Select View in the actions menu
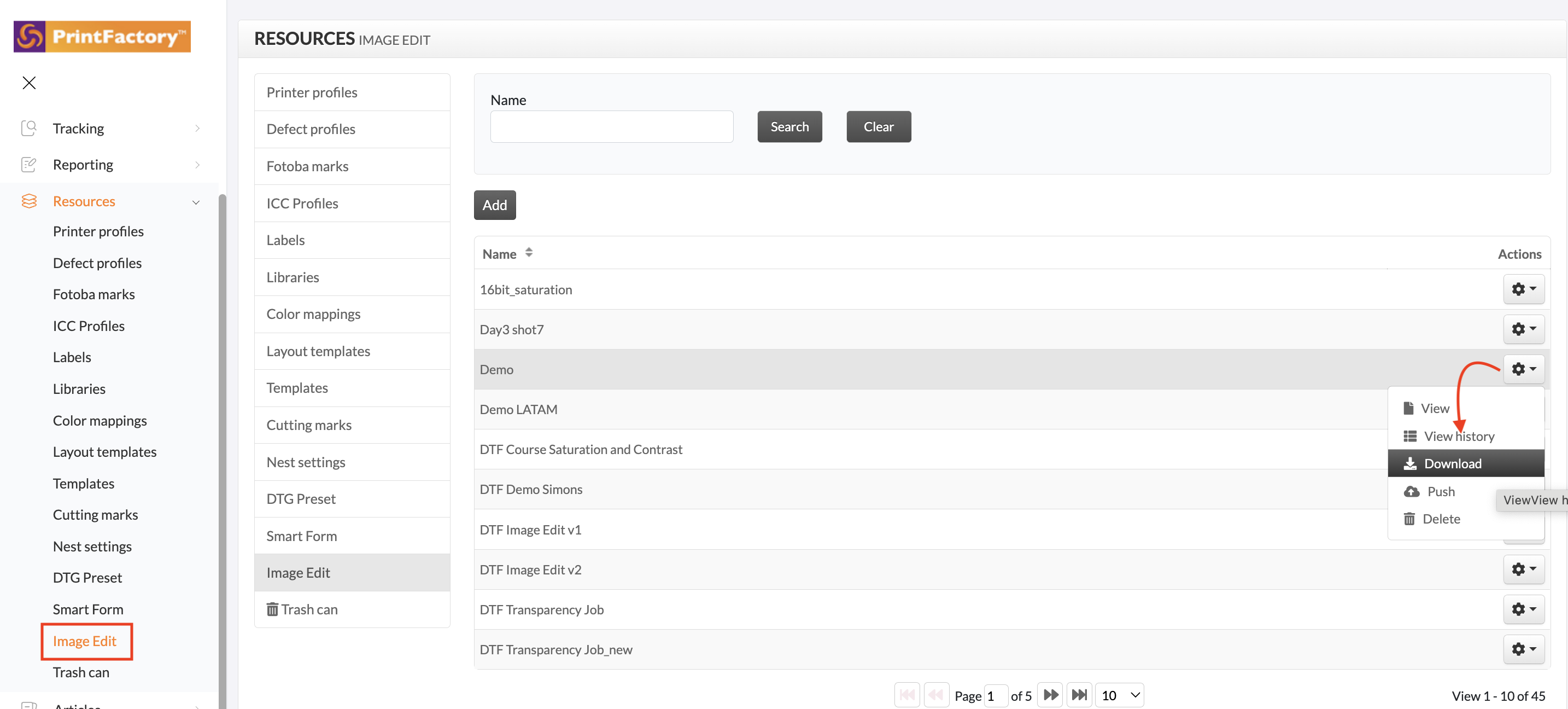 tap(1466, 408)
